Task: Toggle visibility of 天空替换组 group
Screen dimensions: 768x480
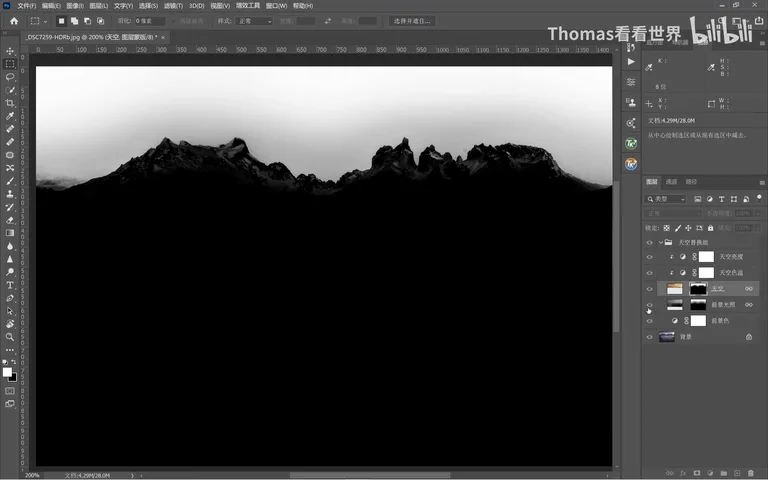Action: pyautogui.click(x=649, y=242)
